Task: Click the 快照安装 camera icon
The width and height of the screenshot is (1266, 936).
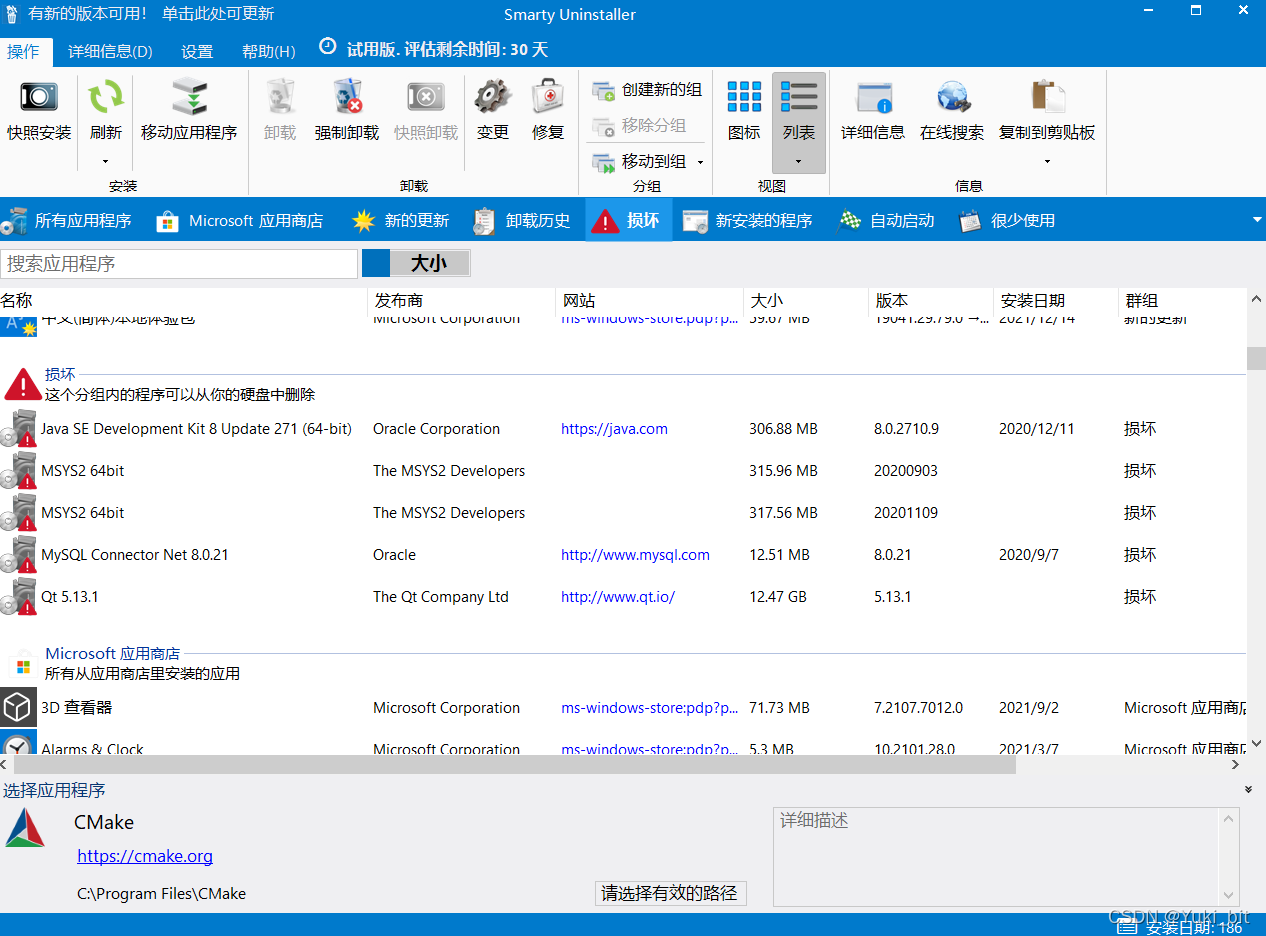Action: click(39, 97)
